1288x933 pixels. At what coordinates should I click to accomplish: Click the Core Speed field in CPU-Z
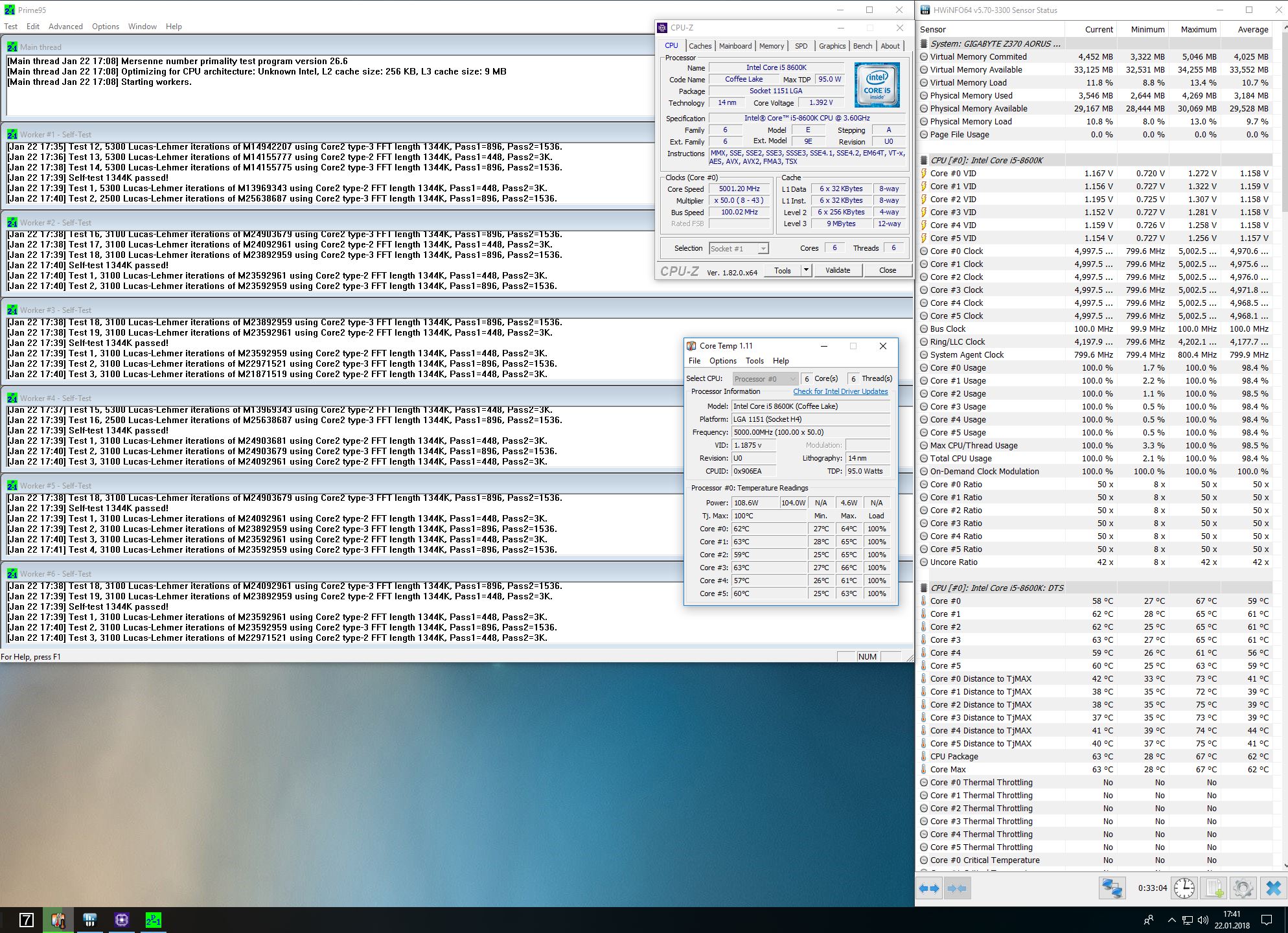(x=739, y=189)
